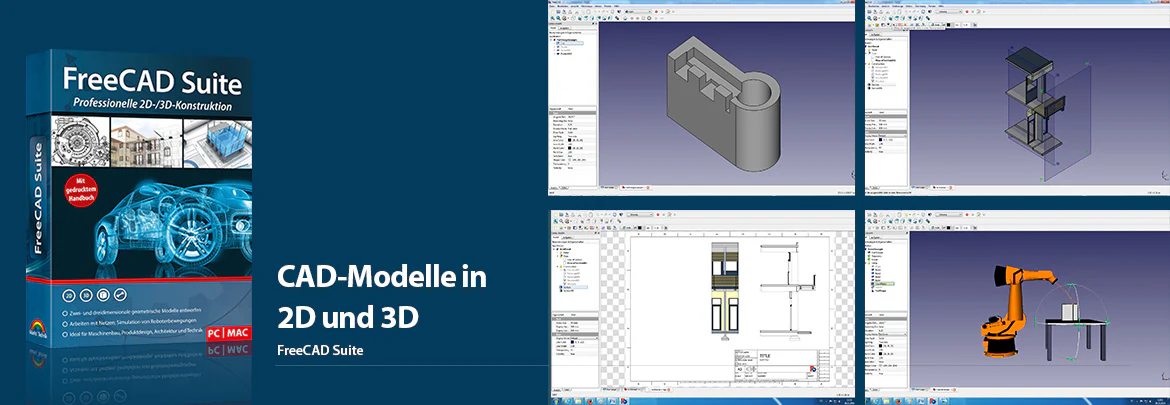Viewport: 1170px width, 405px height.
Task: Click the PC | MAC badge on product box
Action: [x=228, y=334]
